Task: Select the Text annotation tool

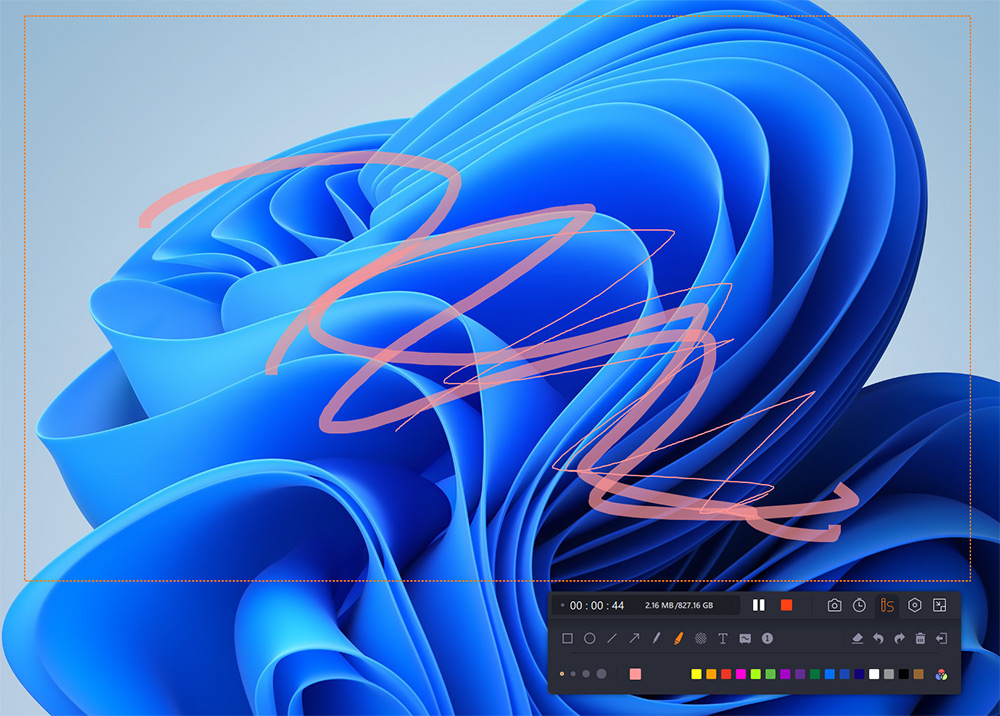Action: tap(723, 638)
